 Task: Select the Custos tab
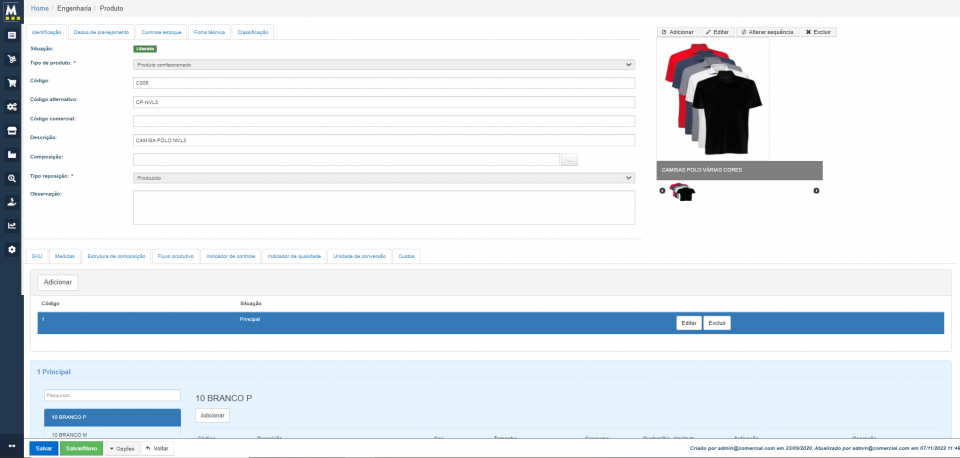pyautogui.click(x=407, y=256)
